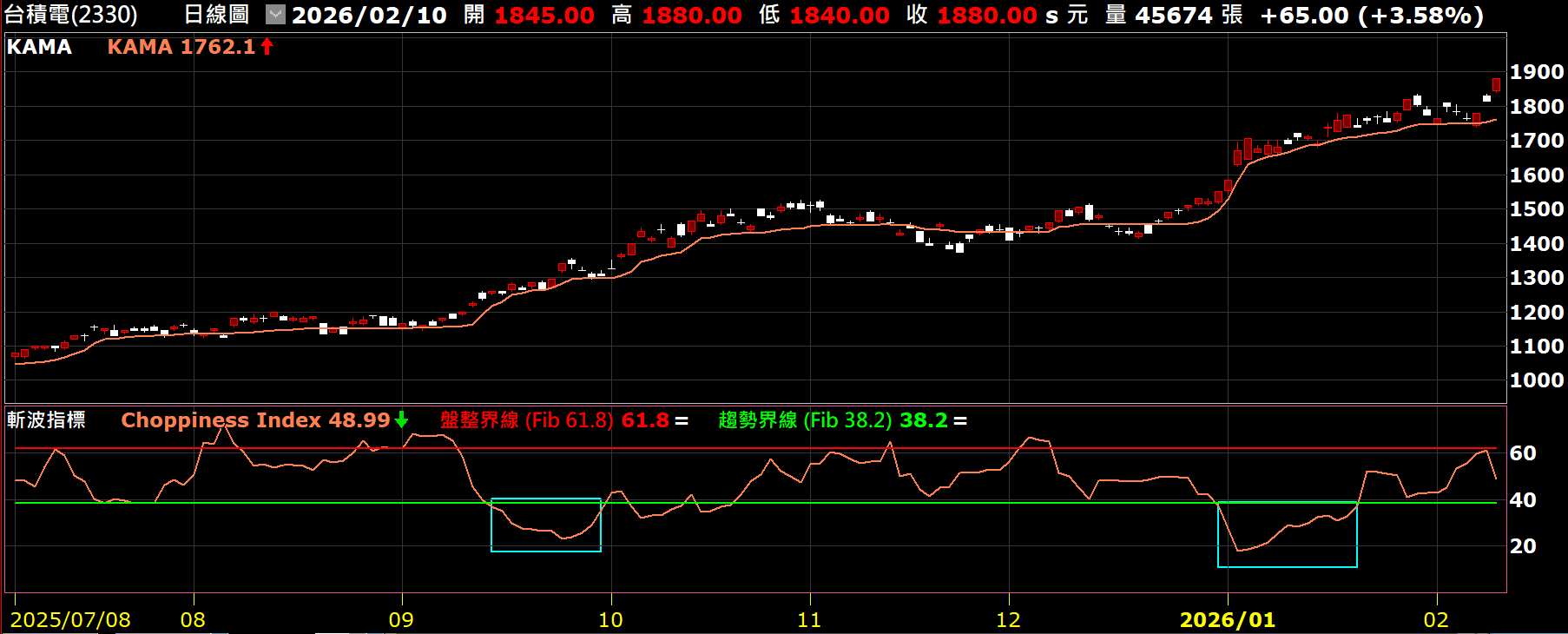
Task: Click the red up arrow after KAMA 1762.1
Action: [267, 47]
